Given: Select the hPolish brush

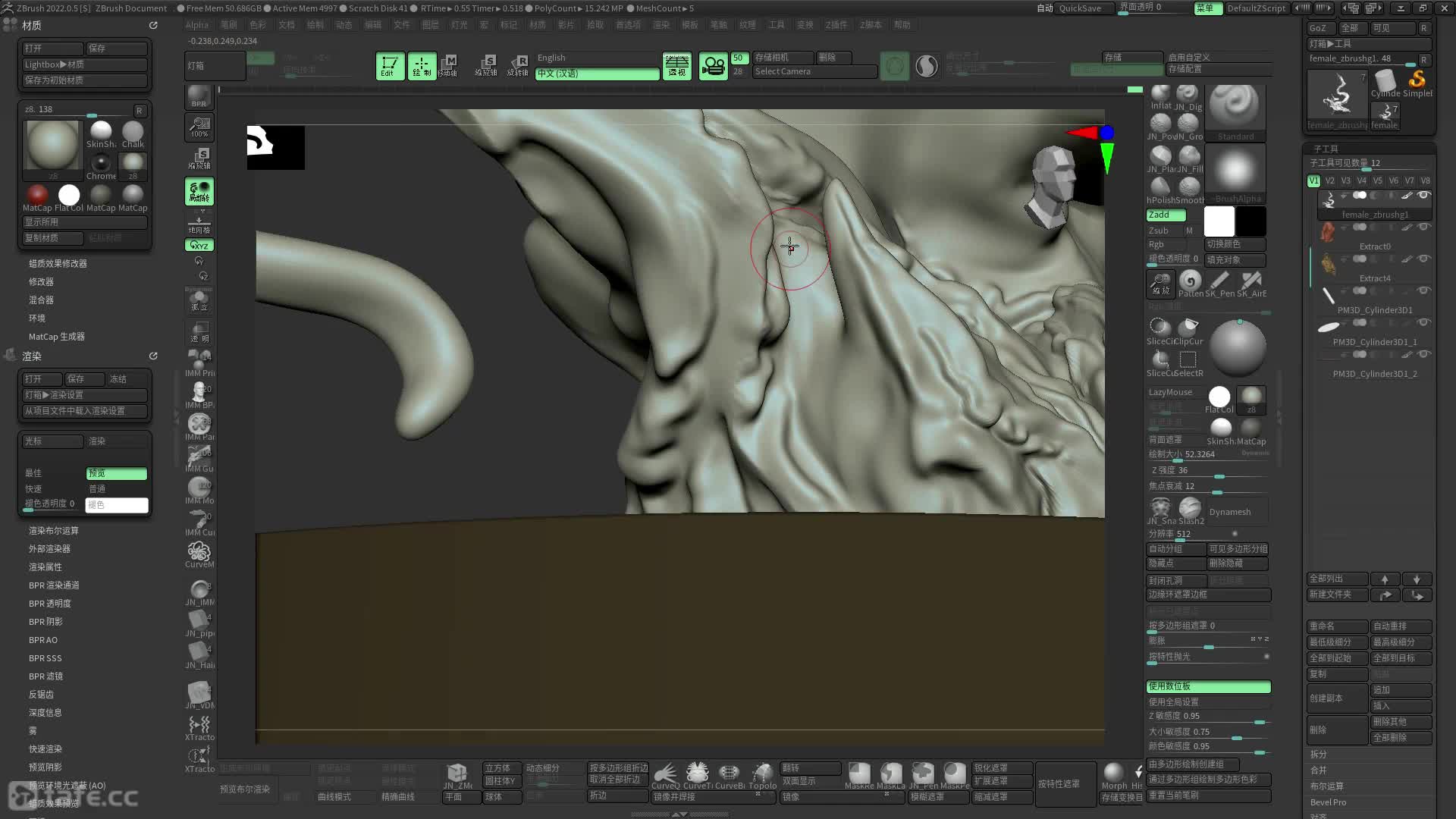Looking at the screenshot, I should point(1160,191).
